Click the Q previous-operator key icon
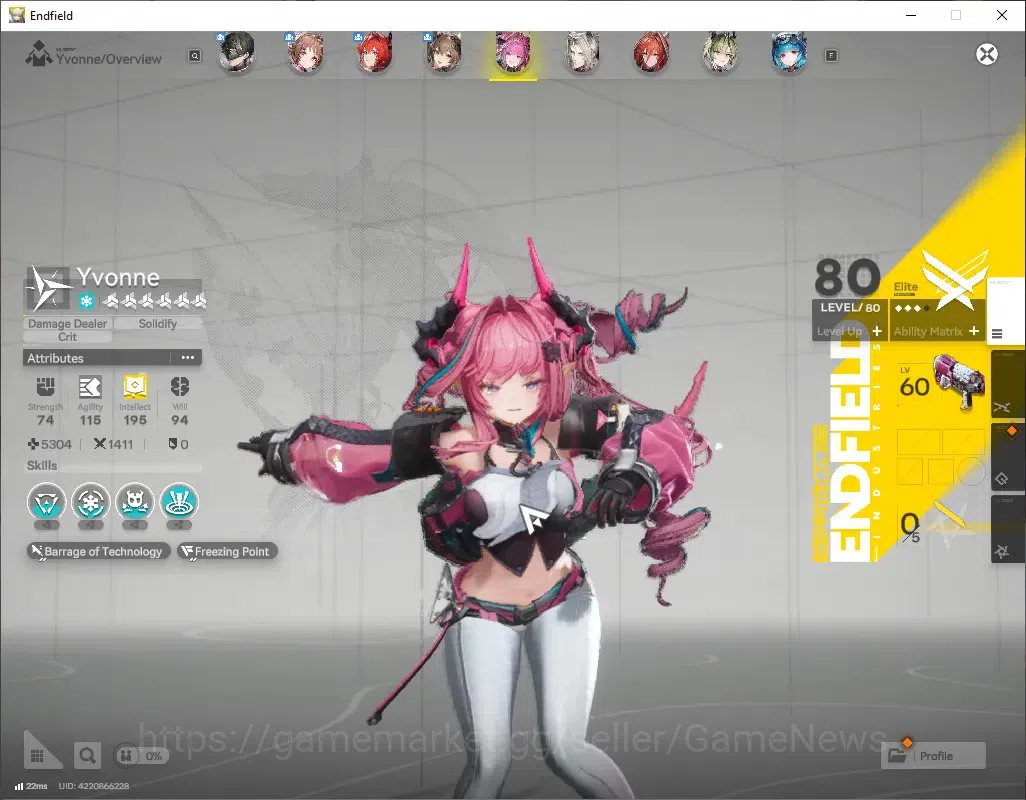This screenshot has width=1026, height=800. pos(195,56)
